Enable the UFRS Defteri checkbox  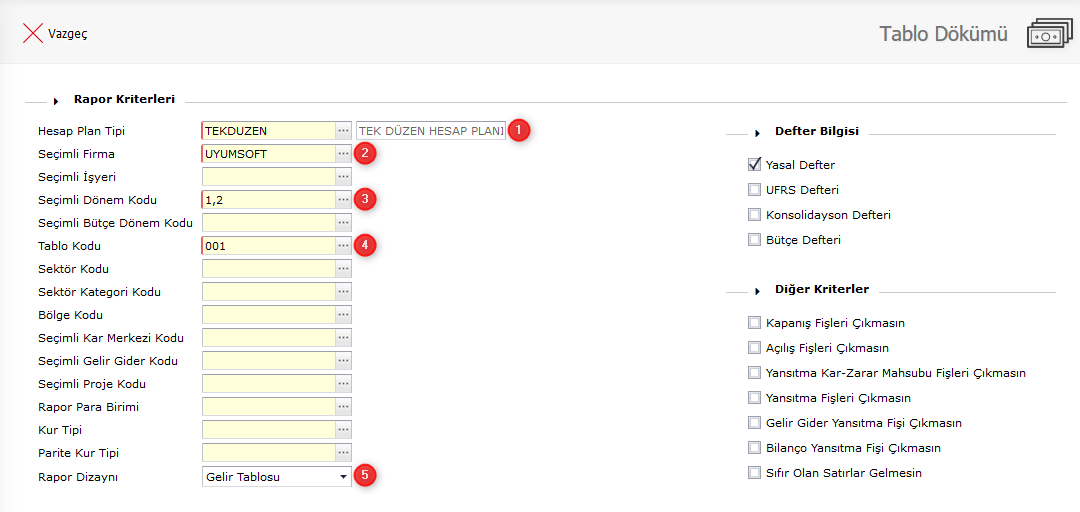click(x=755, y=190)
